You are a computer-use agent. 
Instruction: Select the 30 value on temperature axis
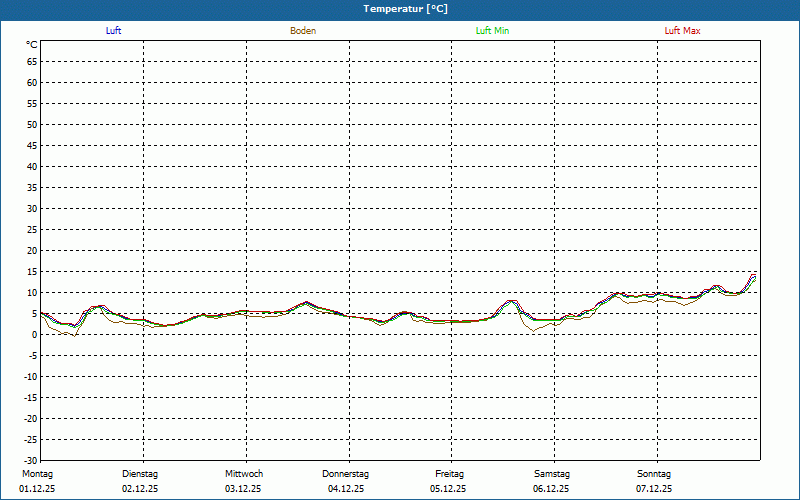tap(32, 209)
